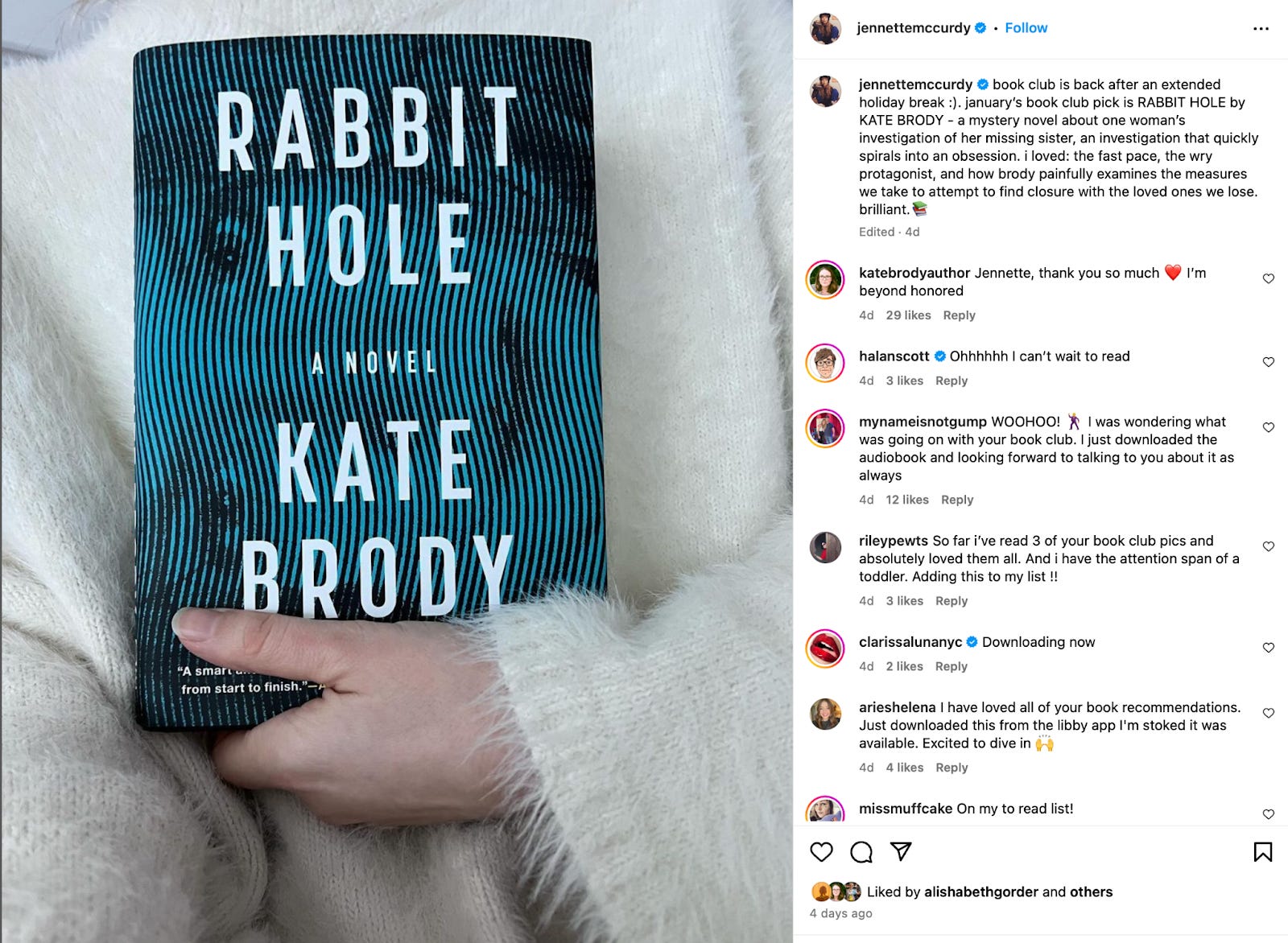
Task: View others who liked the post
Action: coord(1091,892)
